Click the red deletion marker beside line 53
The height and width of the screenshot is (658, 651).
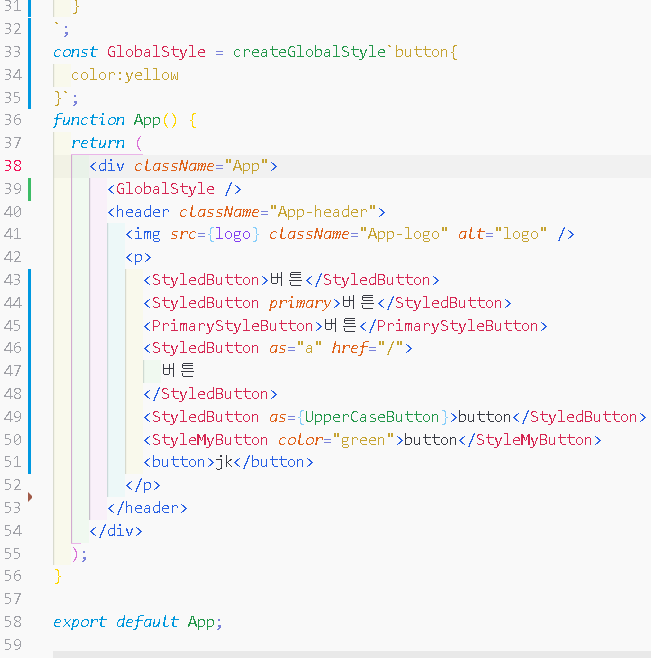click(x=30, y=497)
